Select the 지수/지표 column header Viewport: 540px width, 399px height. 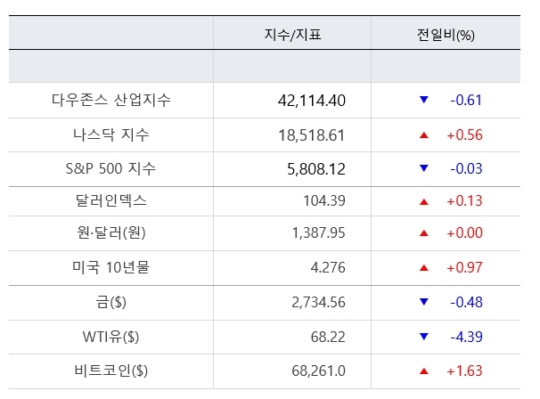click(x=292, y=34)
